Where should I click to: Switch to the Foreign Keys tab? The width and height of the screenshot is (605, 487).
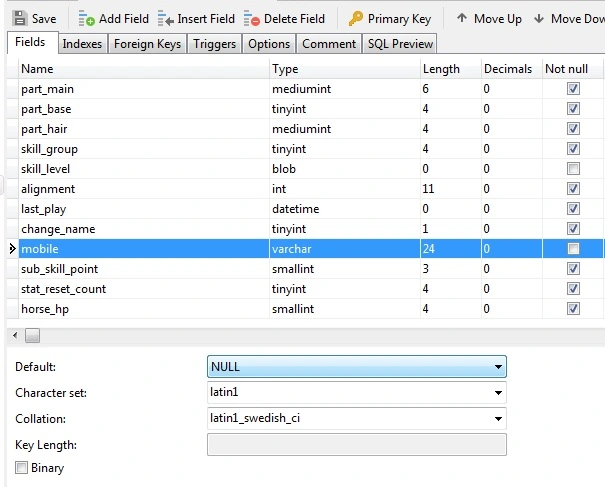click(147, 44)
